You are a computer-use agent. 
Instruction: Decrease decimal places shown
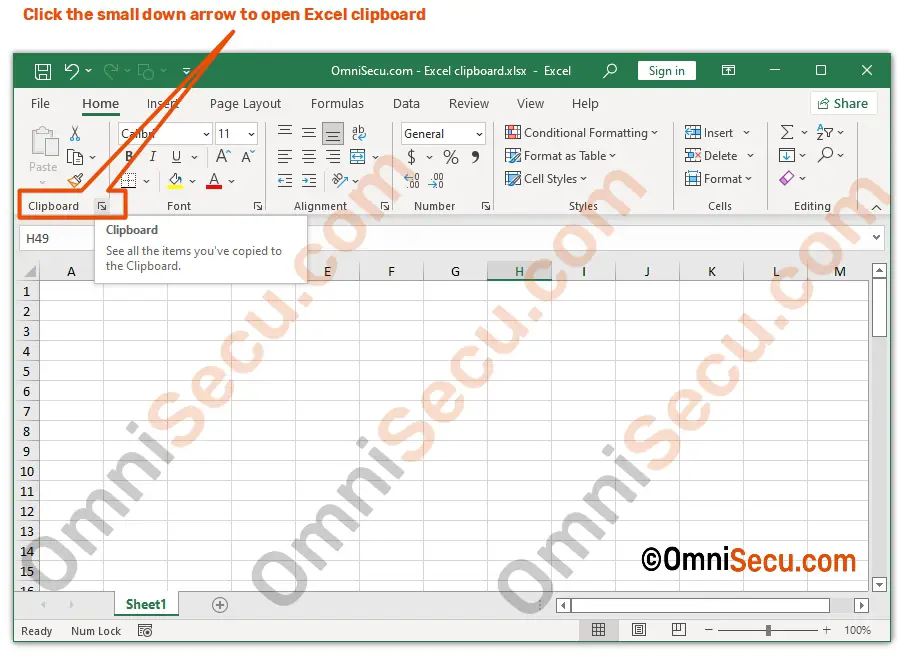(436, 181)
